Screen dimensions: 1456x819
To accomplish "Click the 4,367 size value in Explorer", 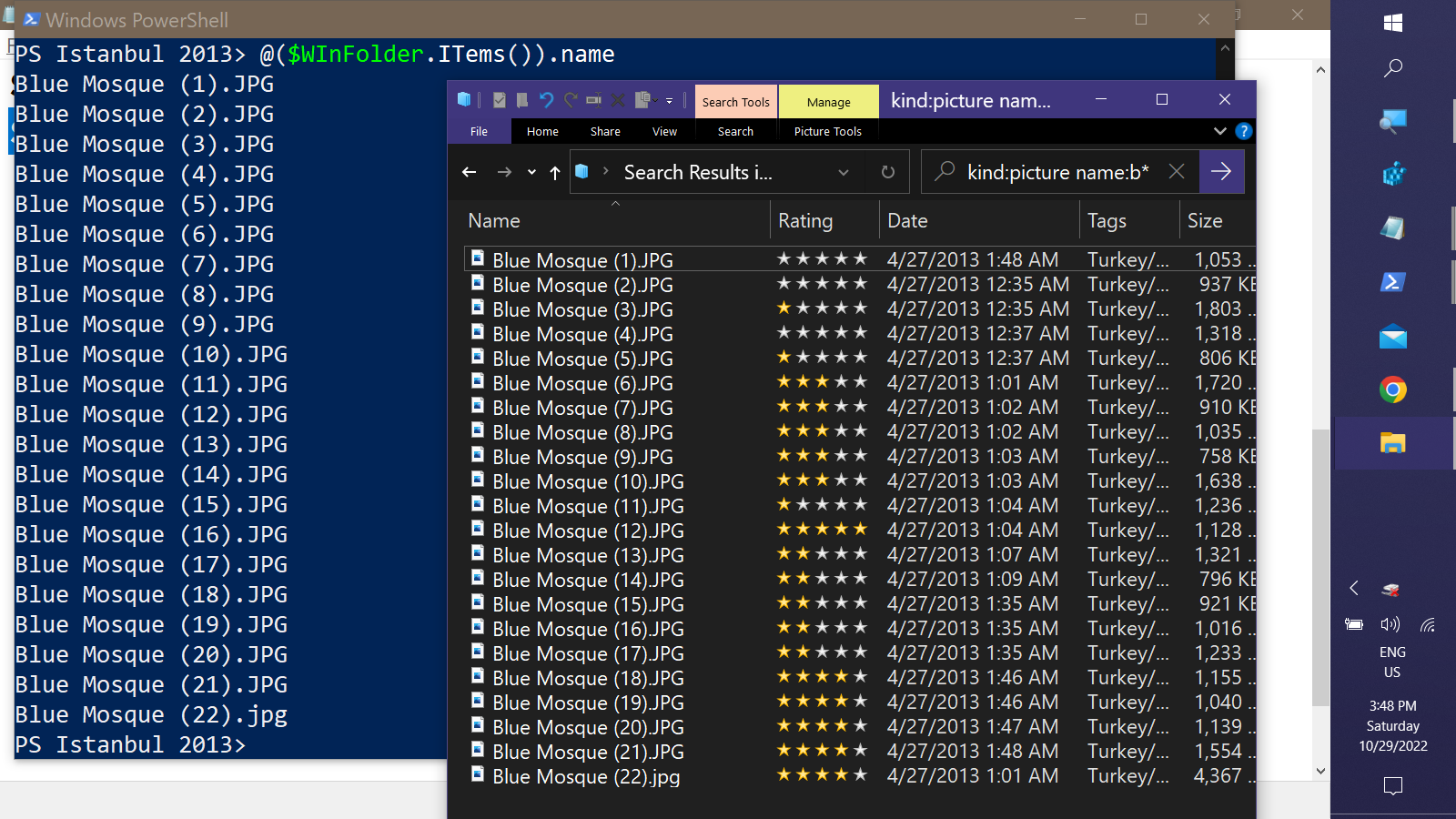I will pyautogui.click(x=1218, y=776).
